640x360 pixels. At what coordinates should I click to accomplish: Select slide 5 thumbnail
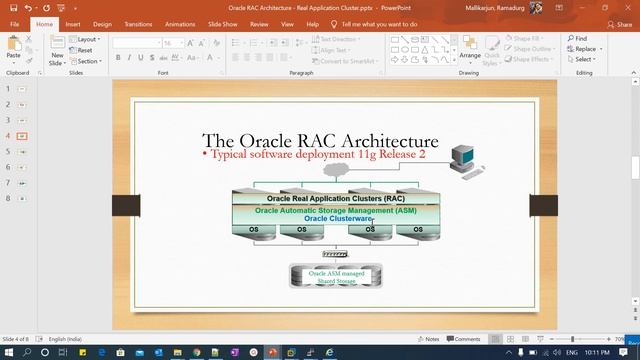(22, 152)
